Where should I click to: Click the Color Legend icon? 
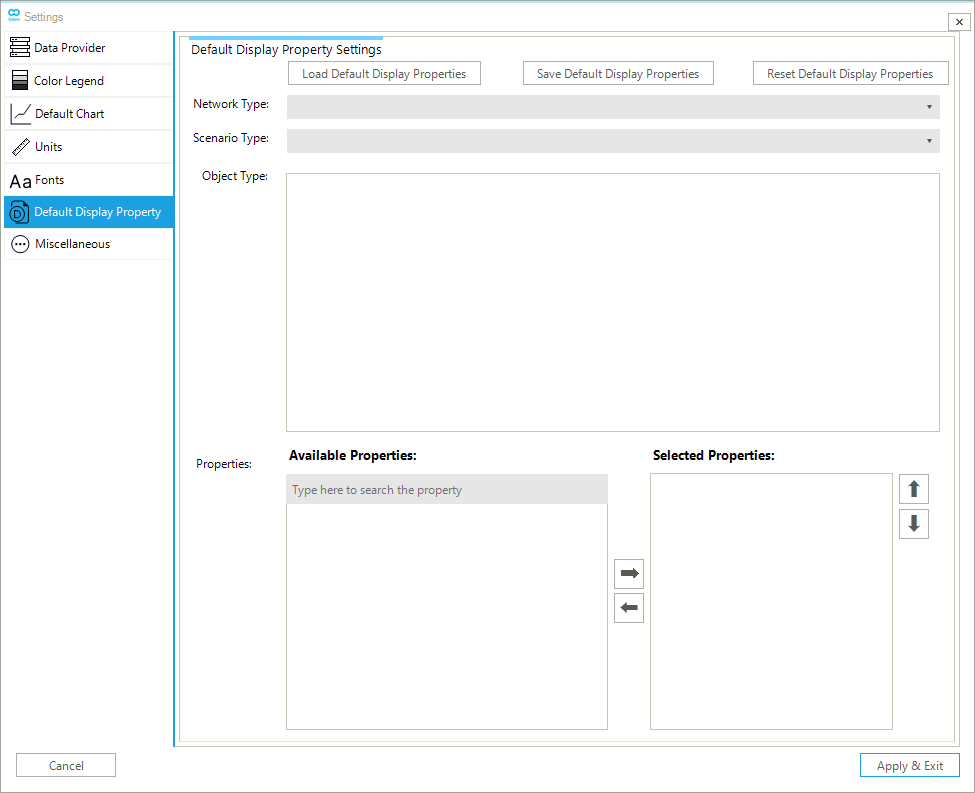pos(19,80)
